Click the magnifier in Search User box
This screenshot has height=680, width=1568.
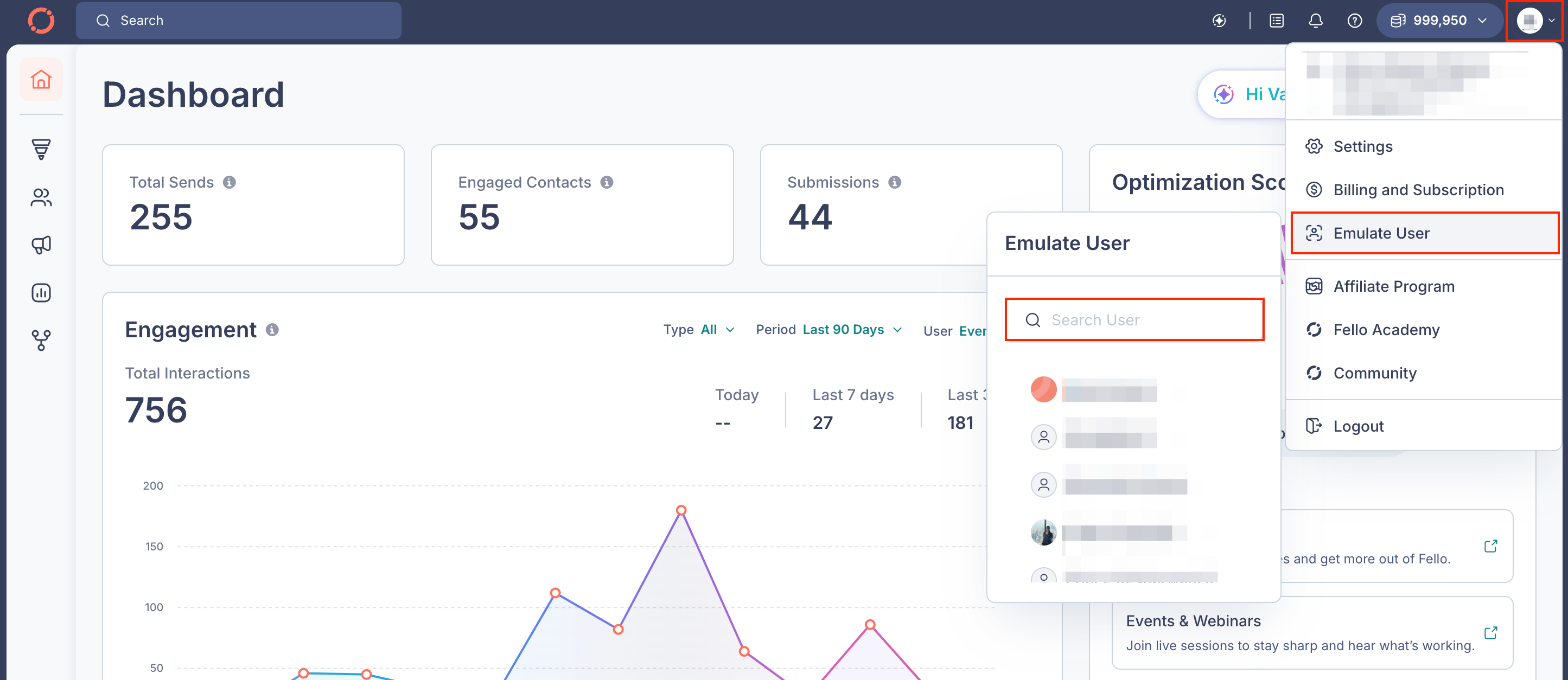click(x=1033, y=320)
